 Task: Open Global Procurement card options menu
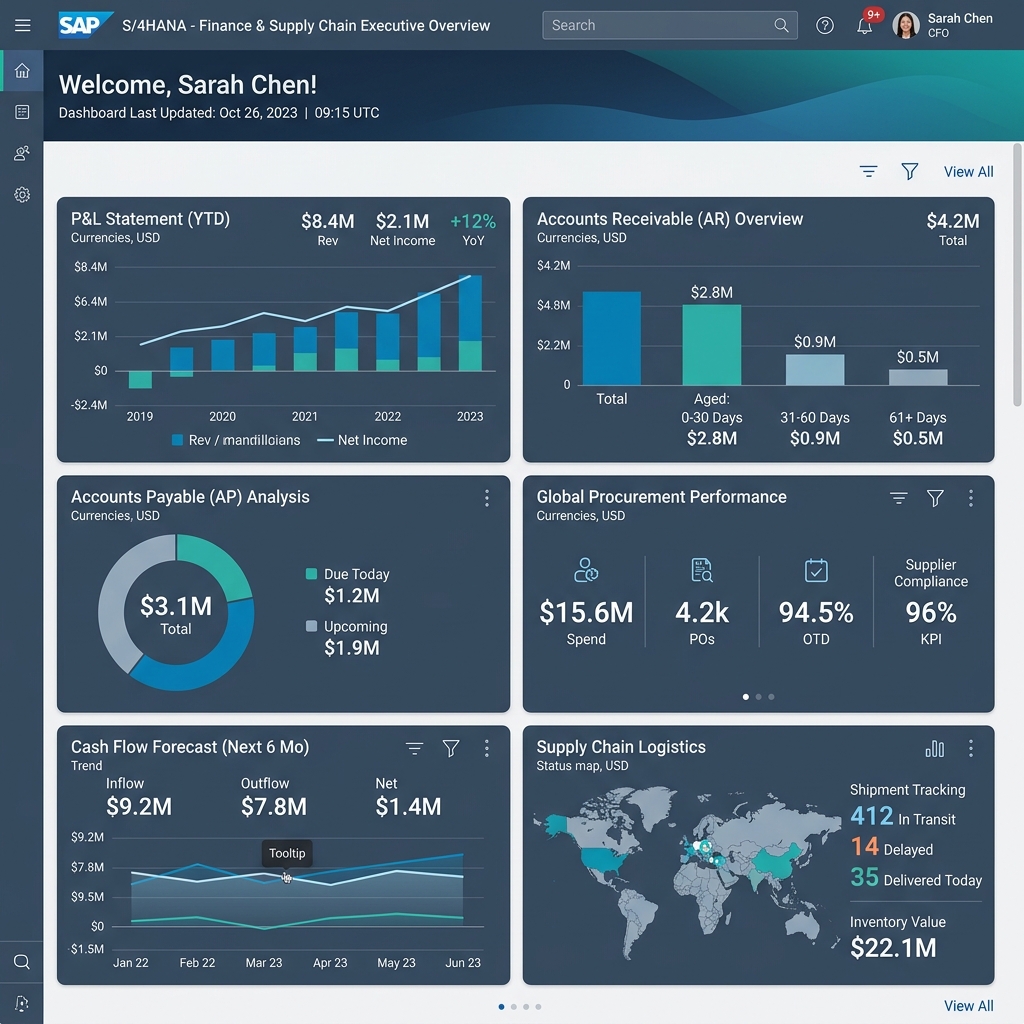971,498
